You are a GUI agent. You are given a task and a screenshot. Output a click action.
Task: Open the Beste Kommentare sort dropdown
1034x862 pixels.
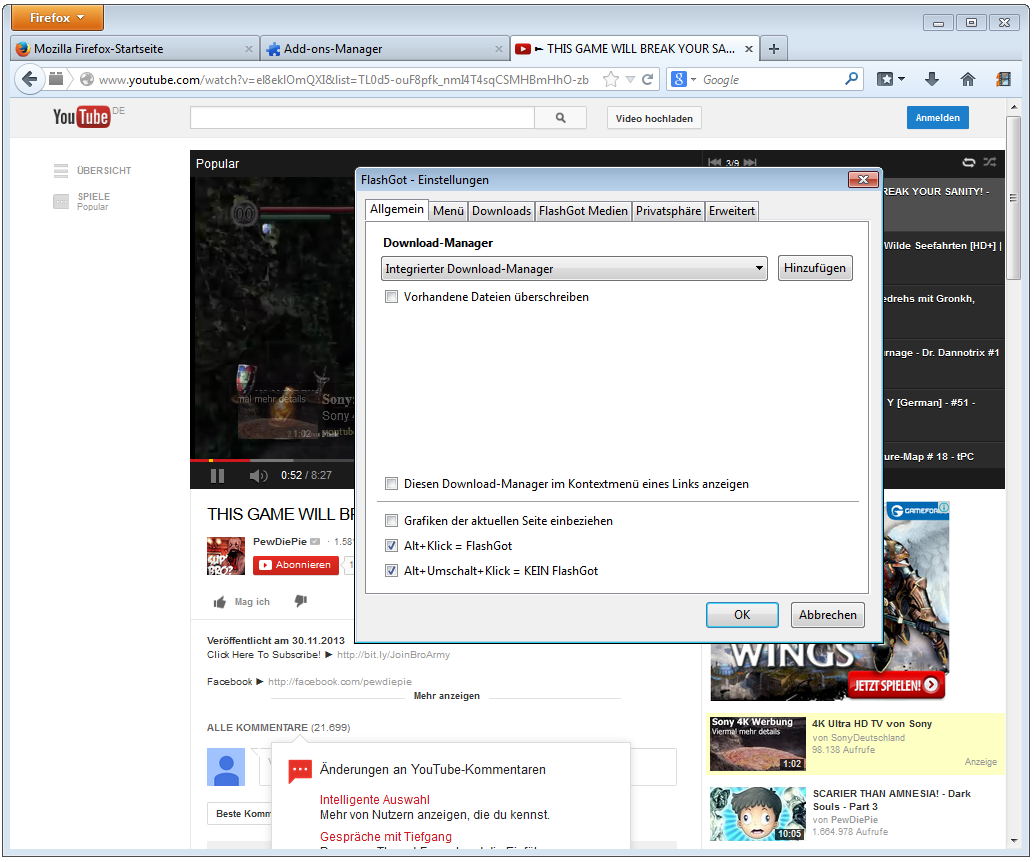pyautogui.click(x=239, y=814)
